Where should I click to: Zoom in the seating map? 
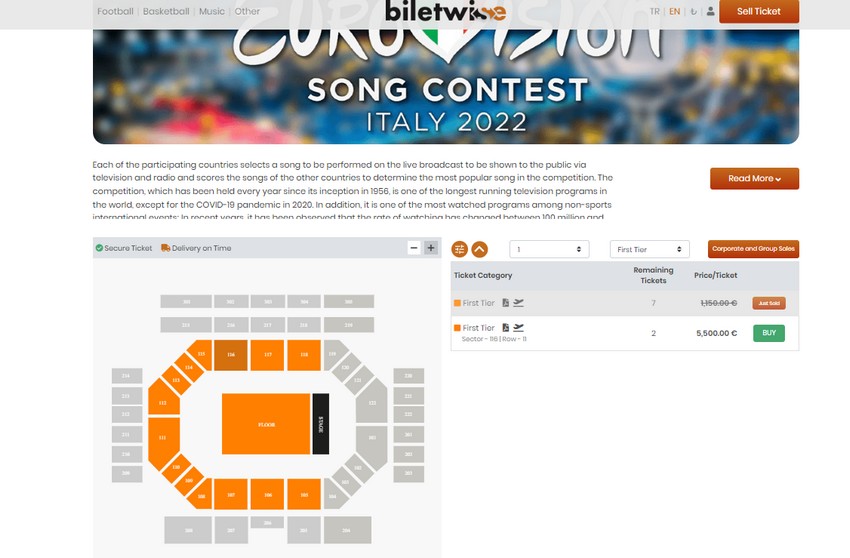(431, 248)
